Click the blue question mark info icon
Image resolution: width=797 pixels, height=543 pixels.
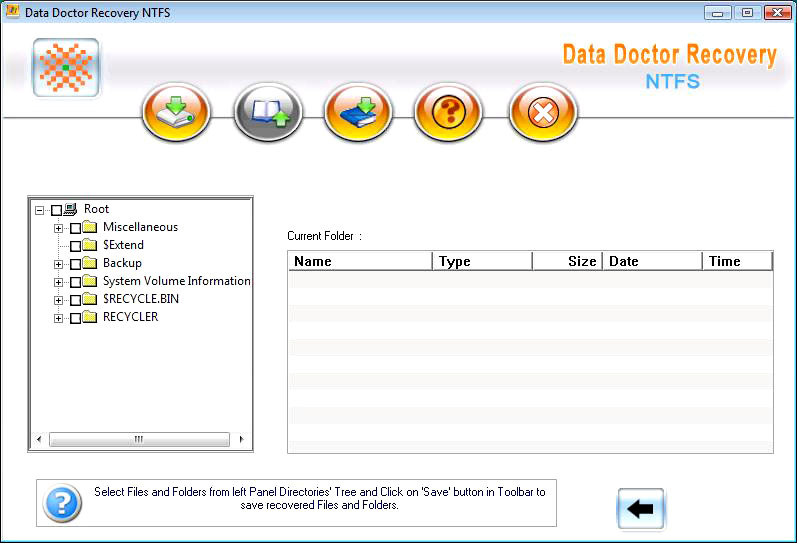tap(62, 503)
